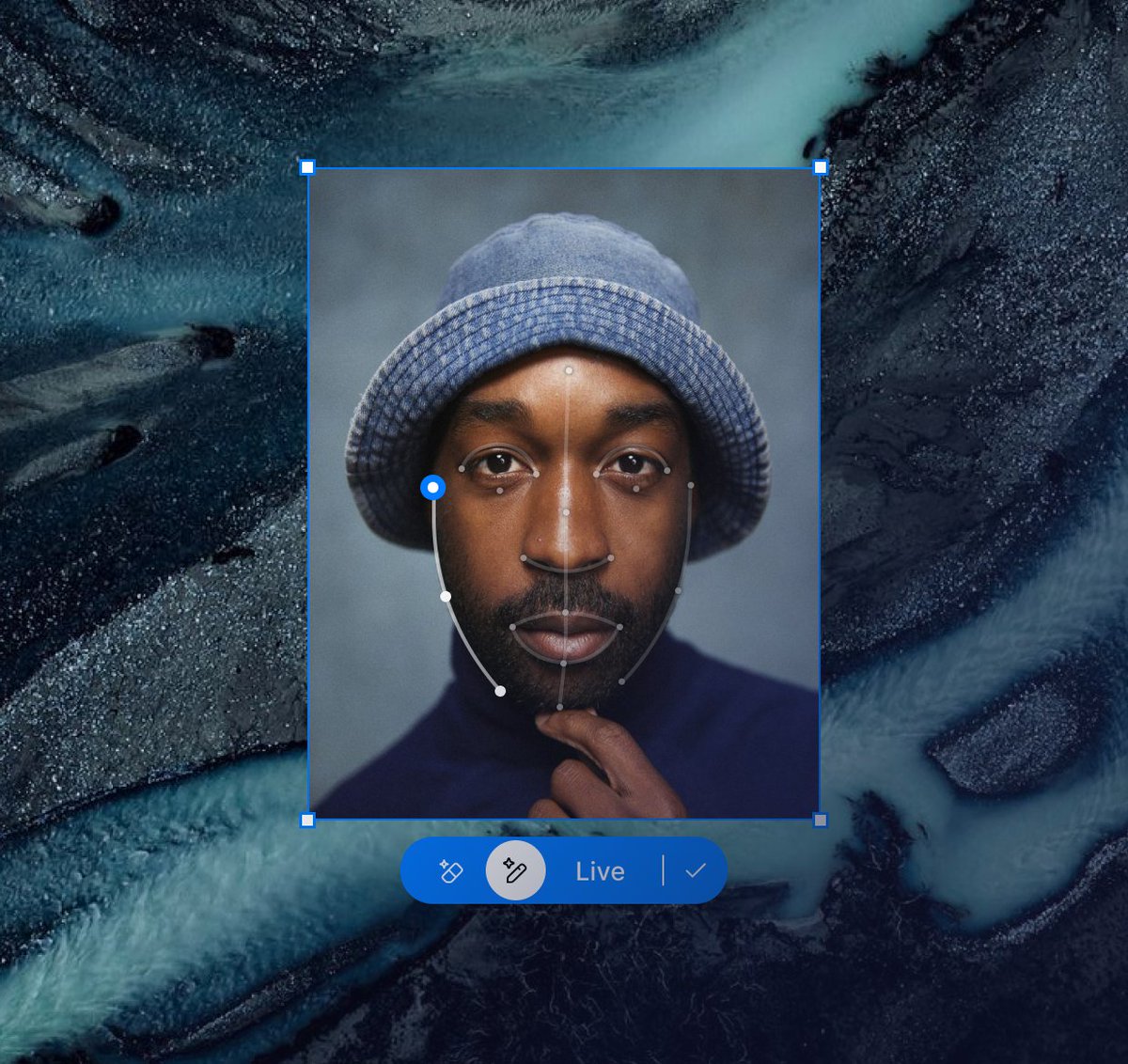Click the forehead control point below the hat brim
Screen dimensions: 1128x1064
click(568, 370)
